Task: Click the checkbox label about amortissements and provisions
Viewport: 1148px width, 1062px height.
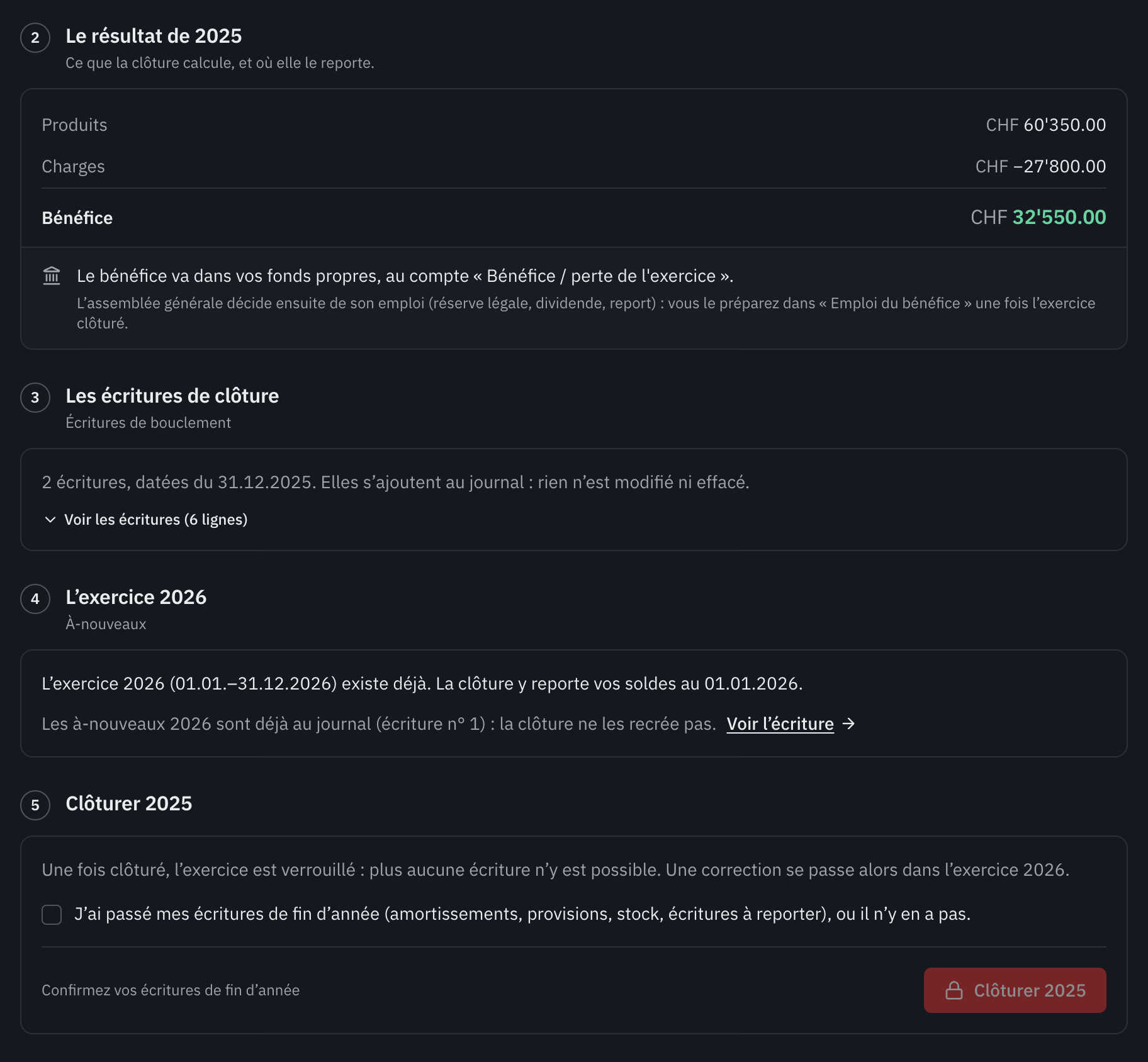Action: pyautogui.click(x=522, y=914)
